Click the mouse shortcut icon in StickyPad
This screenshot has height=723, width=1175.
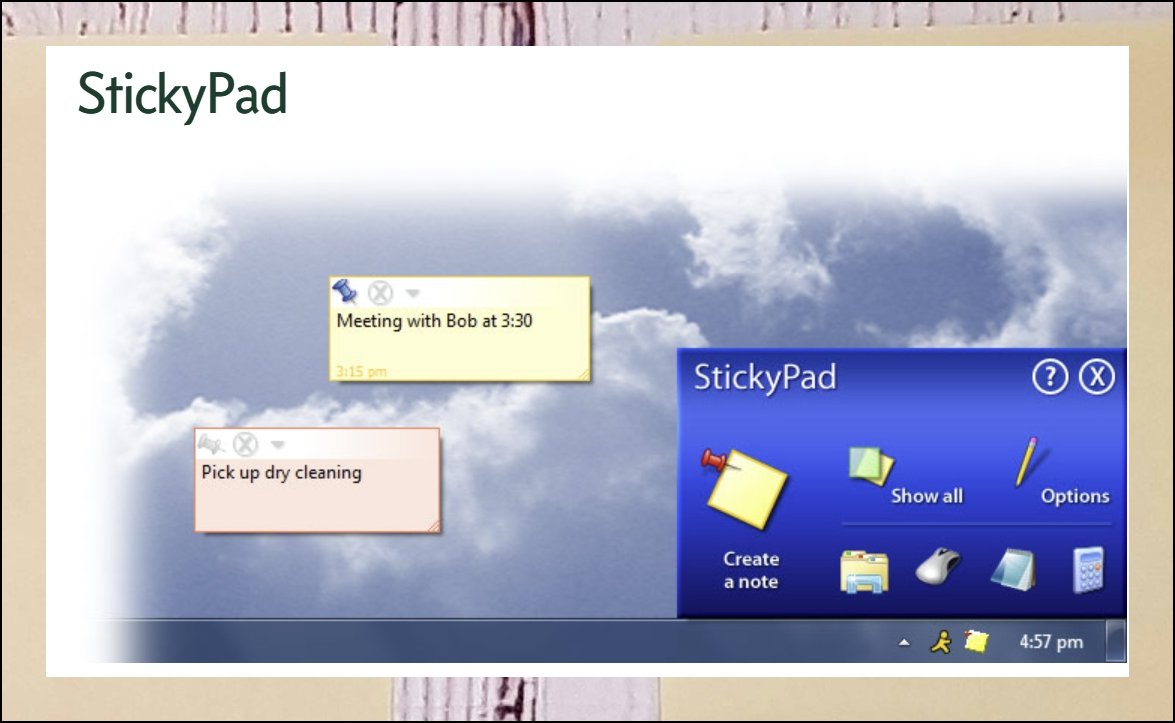938,566
